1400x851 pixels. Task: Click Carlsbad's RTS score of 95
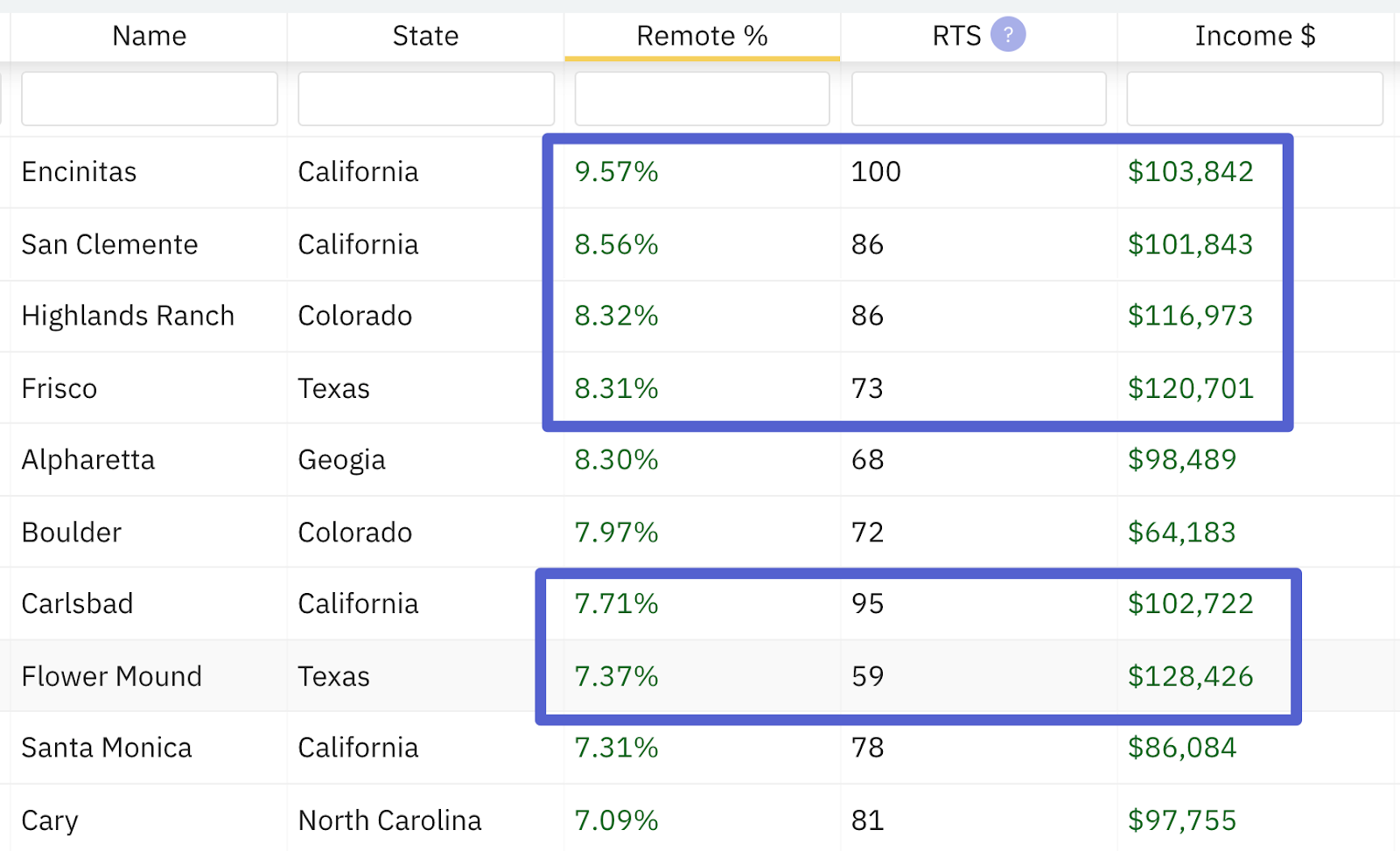click(867, 603)
